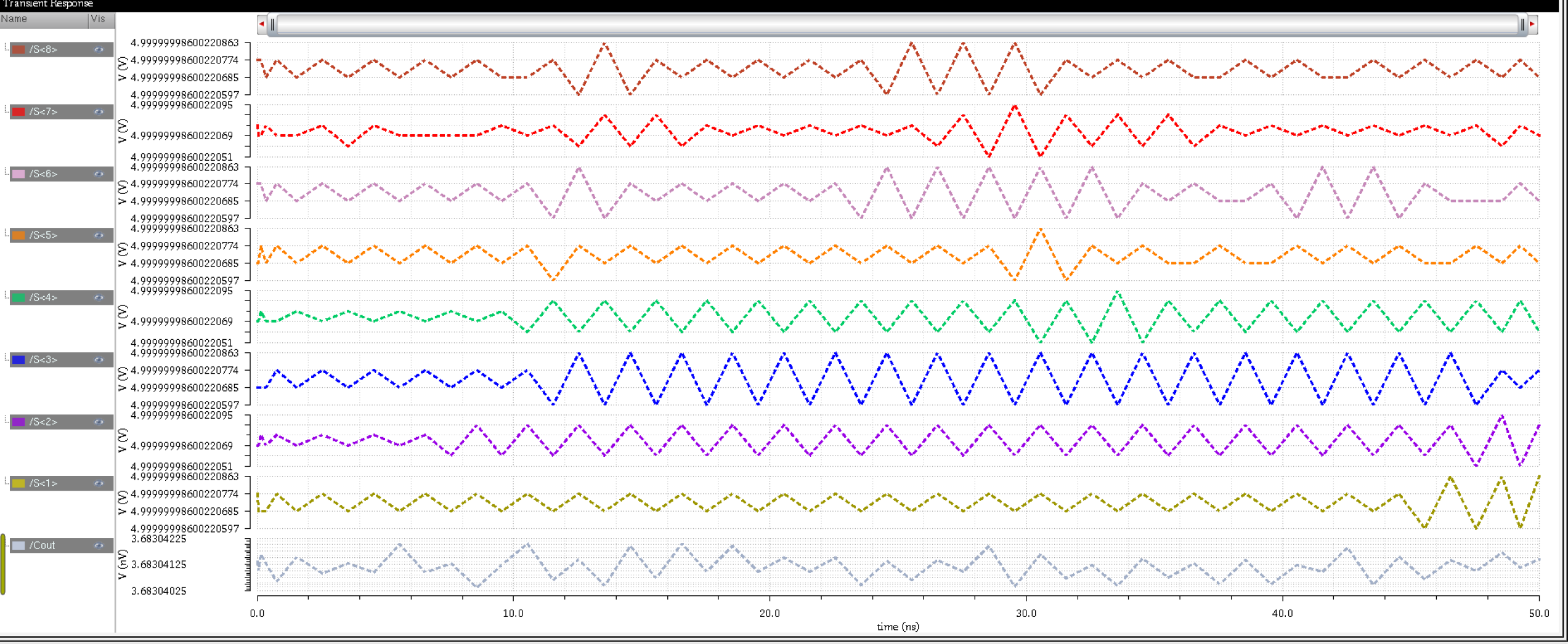The width and height of the screenshot is (1568, 644).
Task: Click the eye icon beside /S<5>
Action: tap(99, 236)
